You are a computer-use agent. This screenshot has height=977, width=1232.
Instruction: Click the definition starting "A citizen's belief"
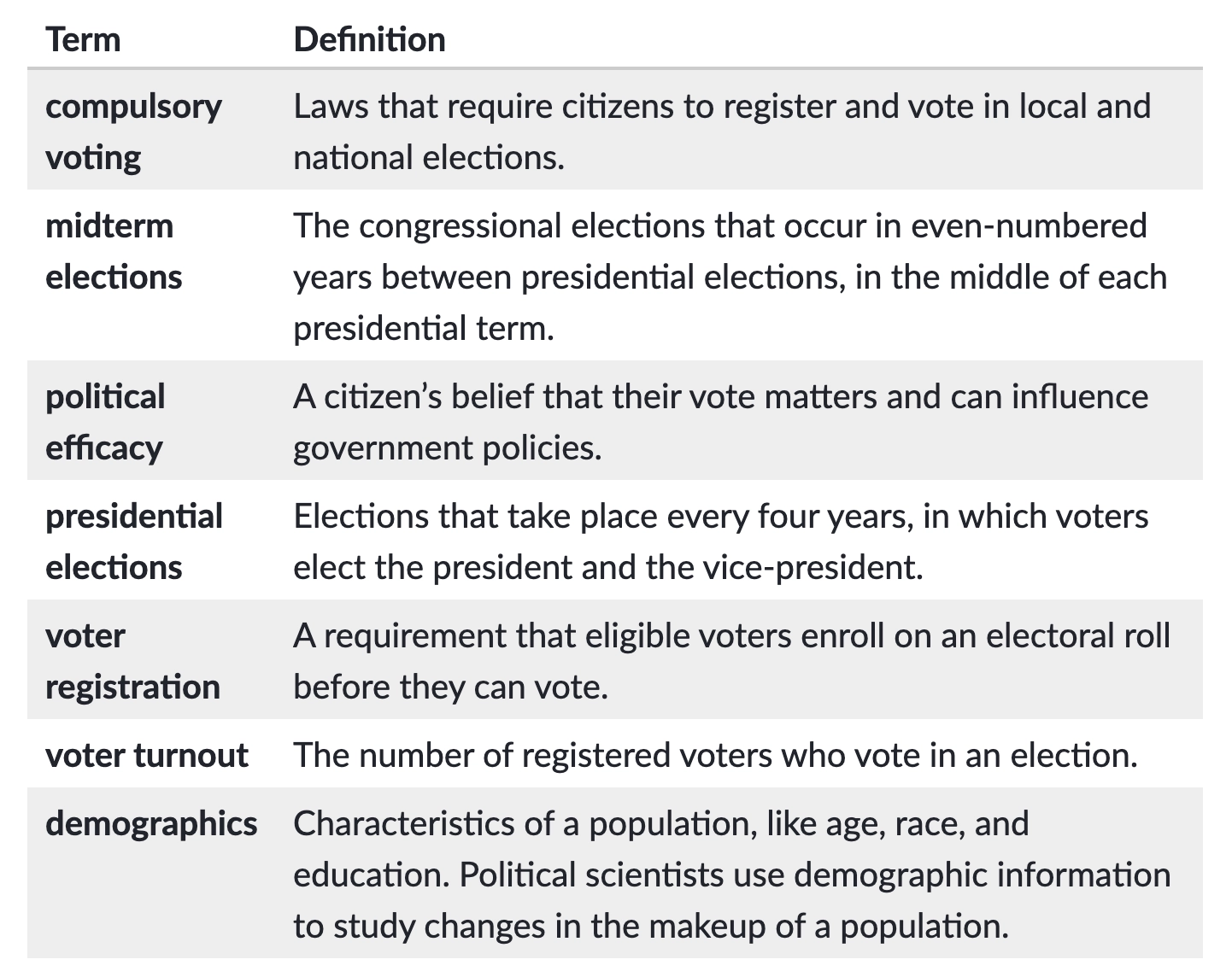pyautogui.click(x=720, y=422)
